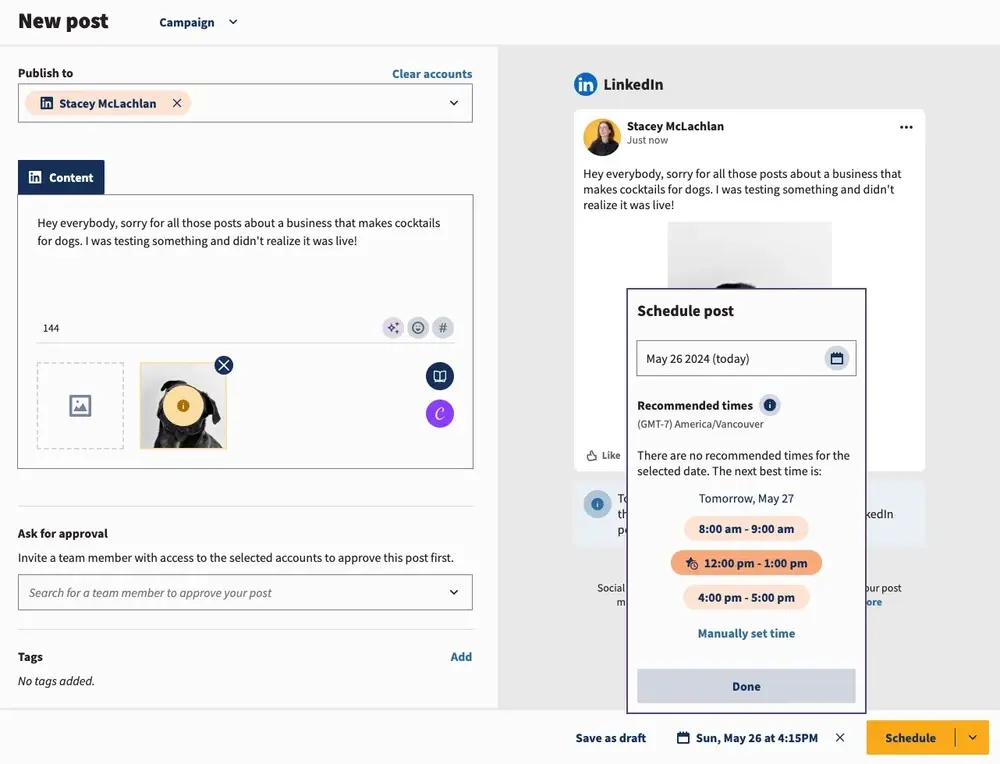Launch Canva from the purple C icon
The image size is (1000, 764).
[440, 413]
